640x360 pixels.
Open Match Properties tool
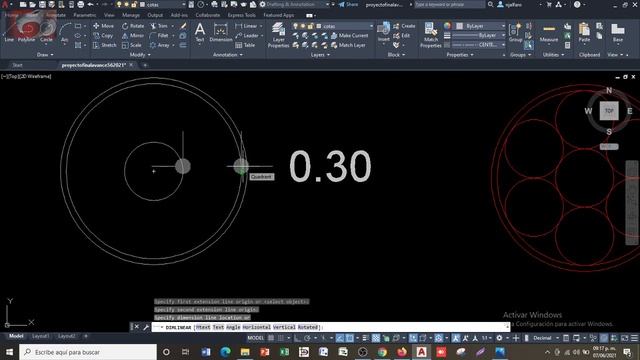click(x=431, y=35)
